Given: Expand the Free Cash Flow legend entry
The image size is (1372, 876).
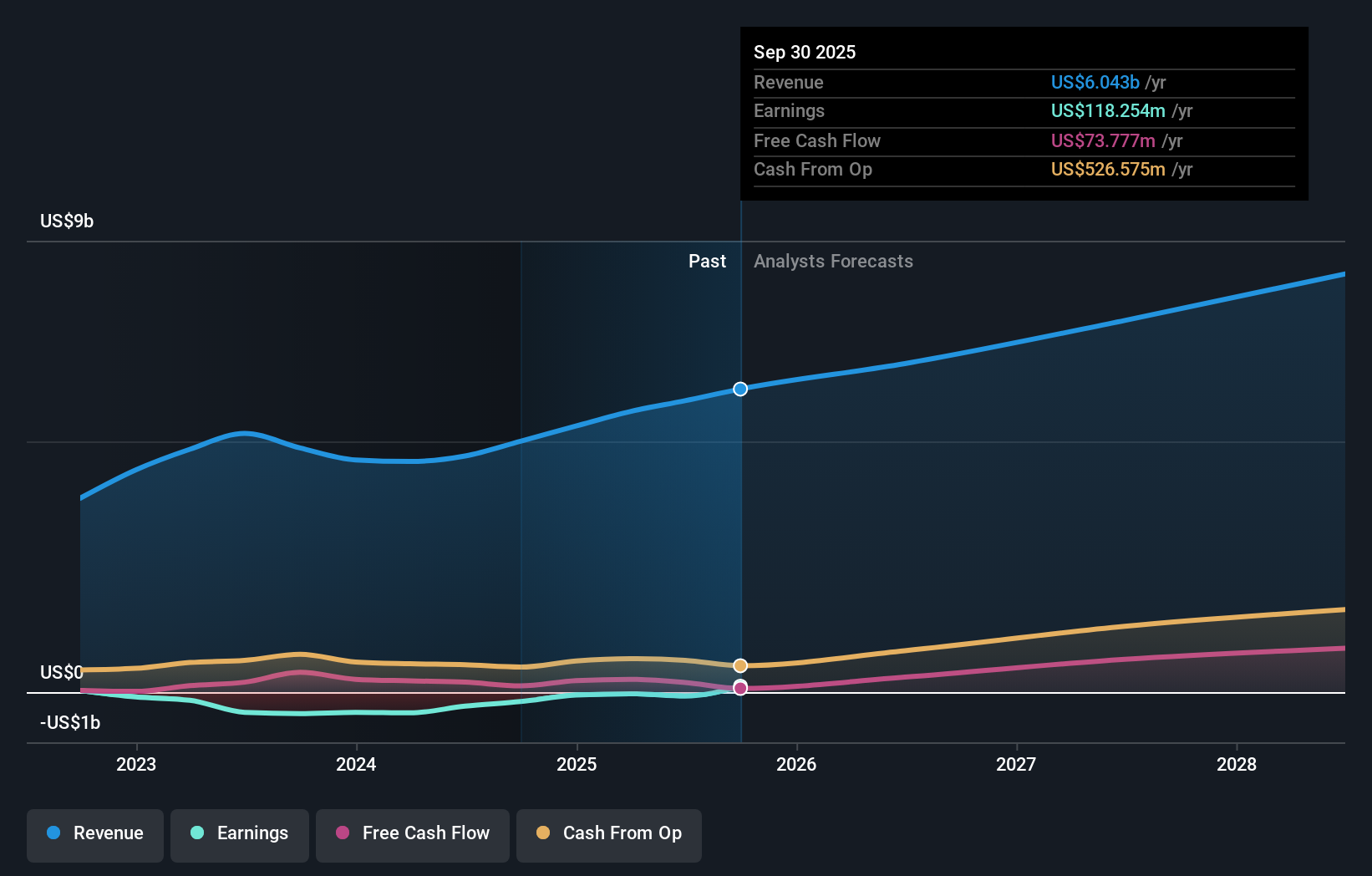Looking at the screenshot, I should tap(412, 833).
